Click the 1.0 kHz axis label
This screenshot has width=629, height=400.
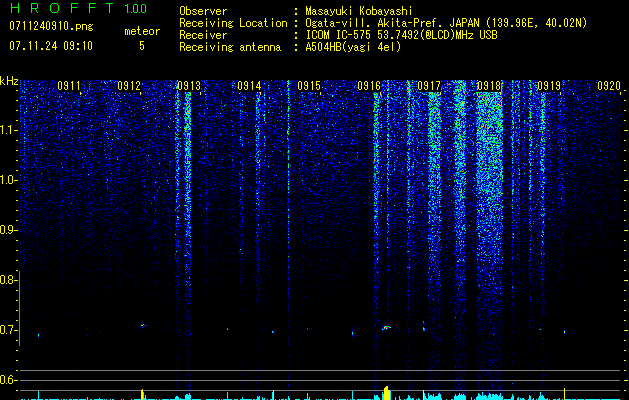coord(8,180)
